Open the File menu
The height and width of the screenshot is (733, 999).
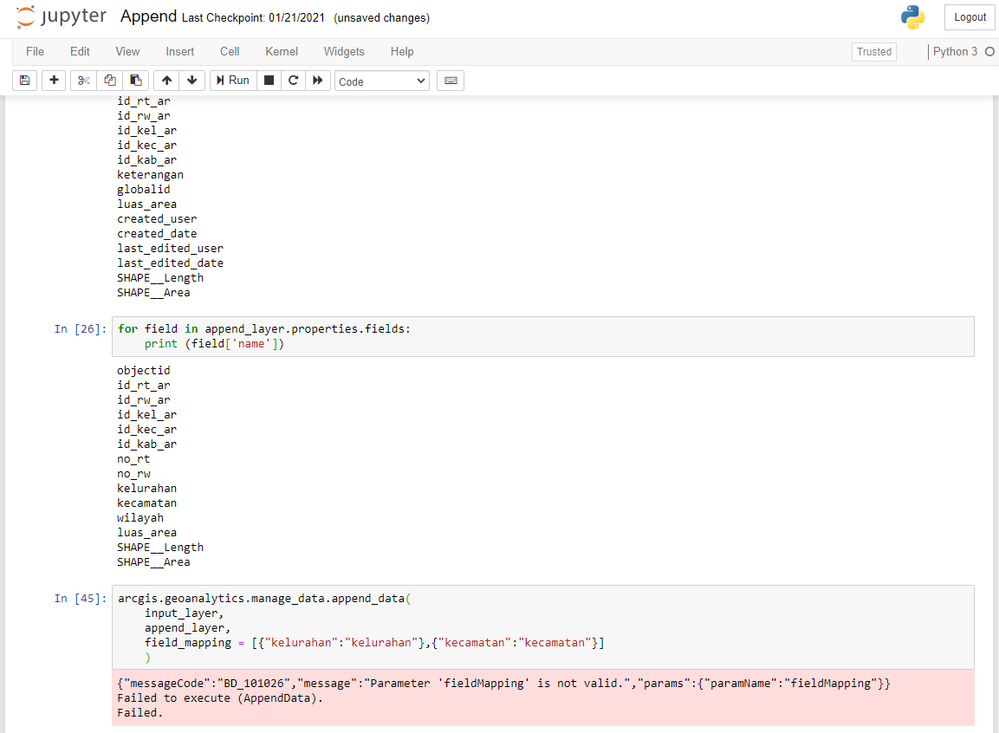pyautogui.click(x=35, y=52)
